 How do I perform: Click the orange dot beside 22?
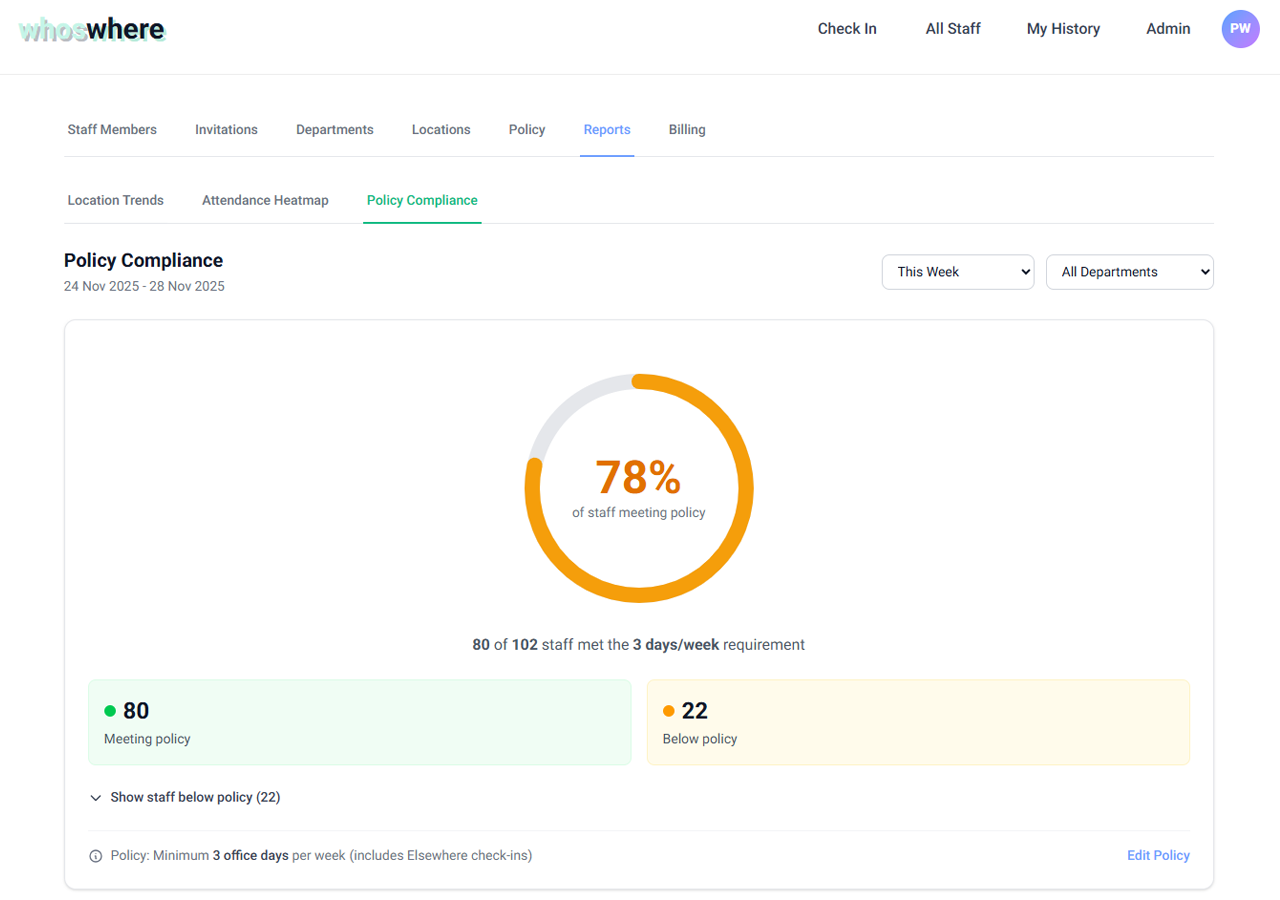click(x=669, y=711)
